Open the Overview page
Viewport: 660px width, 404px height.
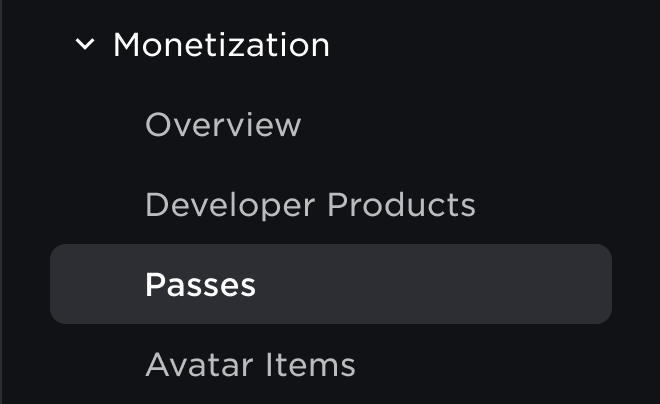click(223, 125)
